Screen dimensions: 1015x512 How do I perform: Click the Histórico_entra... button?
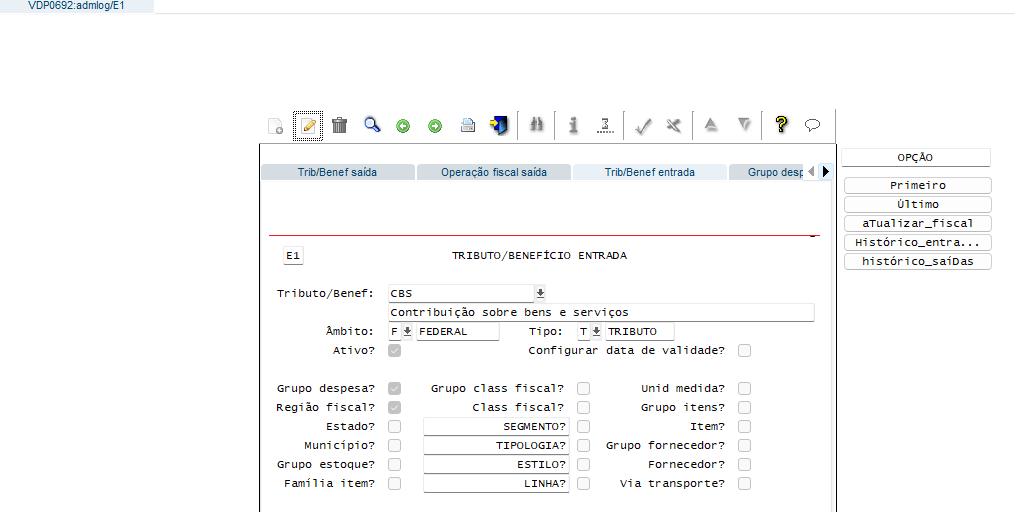(x=917, y=242)
